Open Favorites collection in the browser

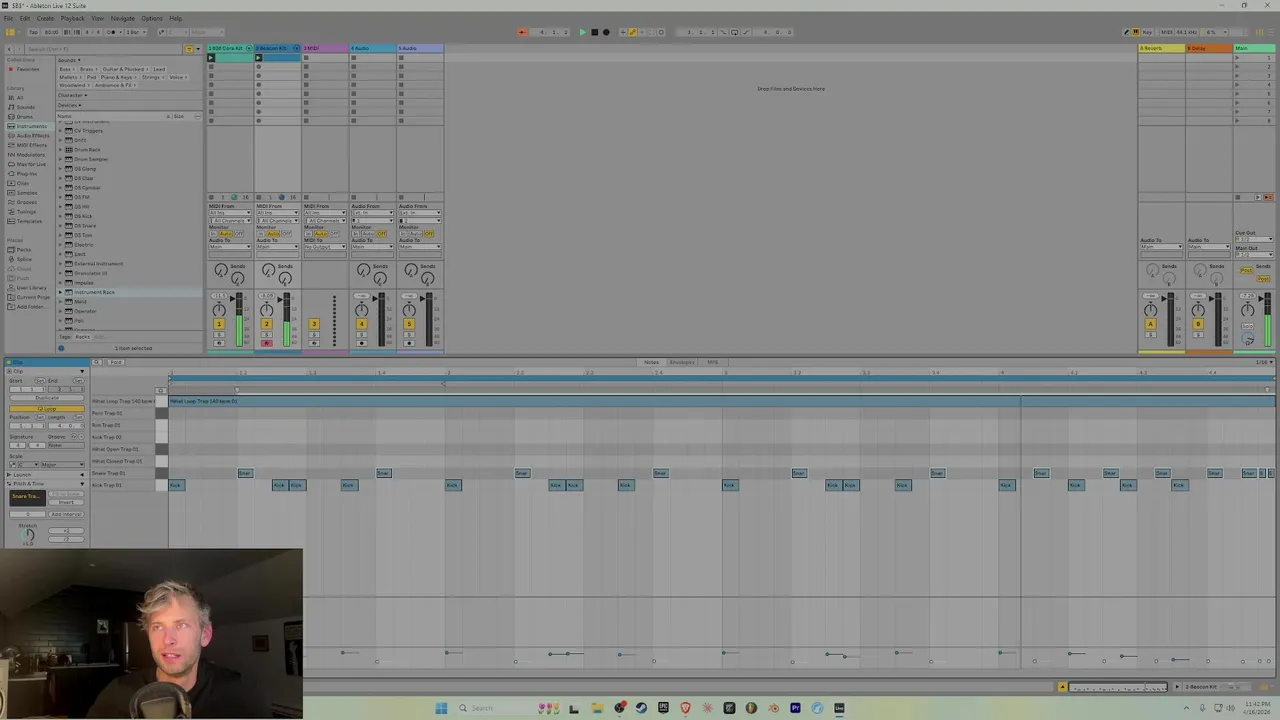(x=27, y=69)
